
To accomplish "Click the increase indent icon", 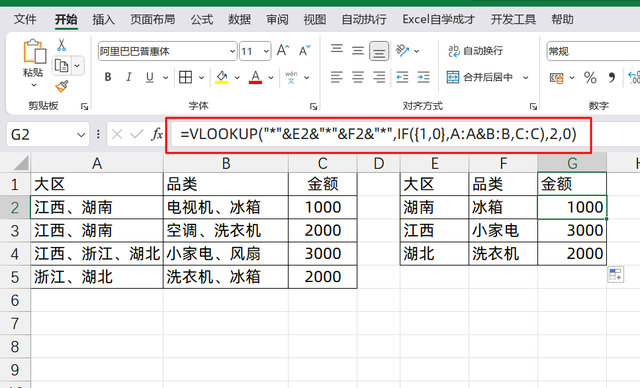I will (423, 77).
